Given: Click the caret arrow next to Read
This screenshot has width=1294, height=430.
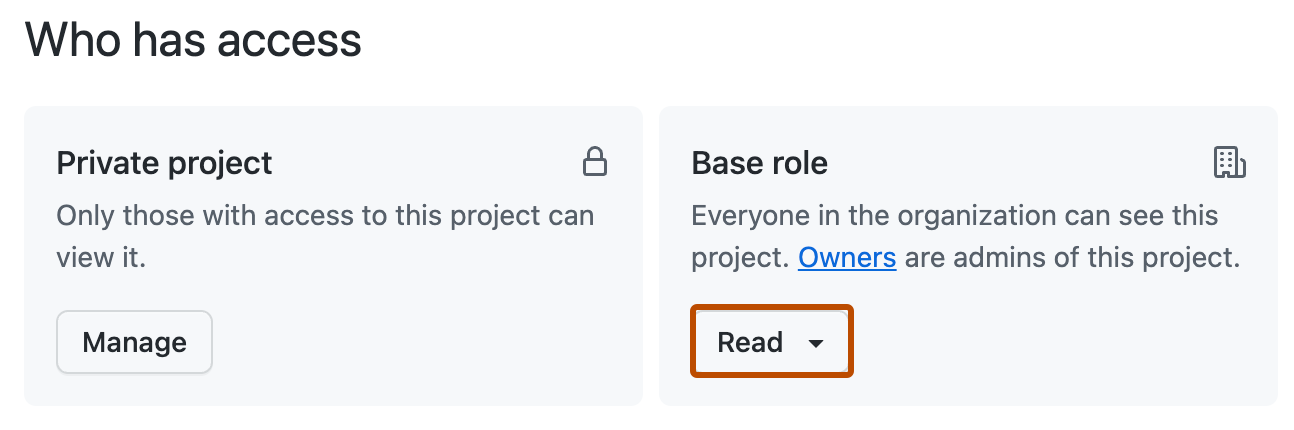Looking at the screenshot, I should click(816, 343).
